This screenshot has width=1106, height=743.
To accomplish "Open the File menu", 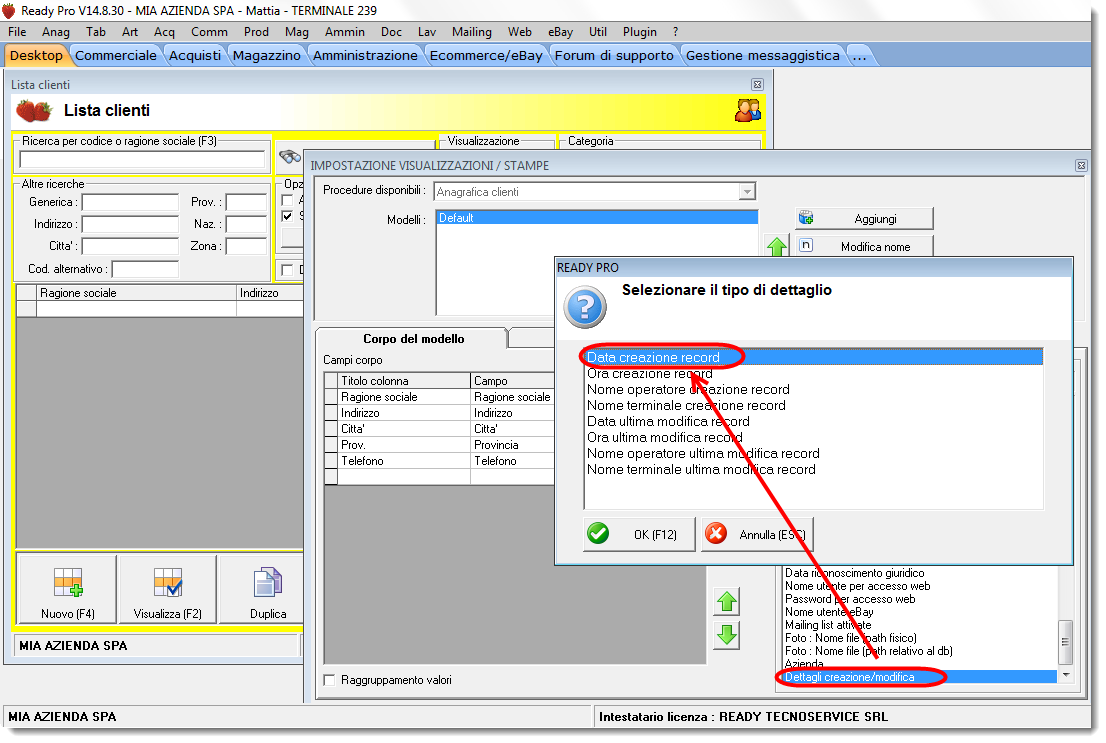I will coord(17,32).
